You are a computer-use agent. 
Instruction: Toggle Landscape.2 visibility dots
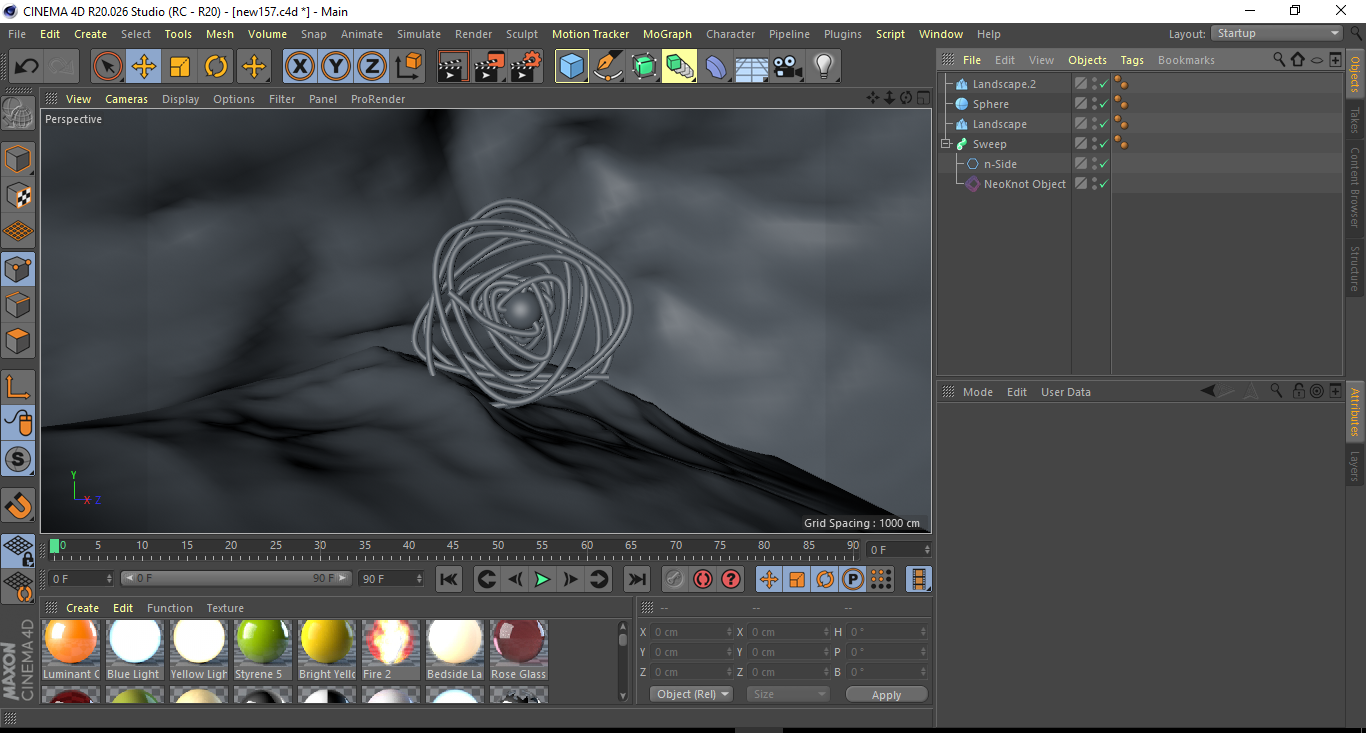1093,84
